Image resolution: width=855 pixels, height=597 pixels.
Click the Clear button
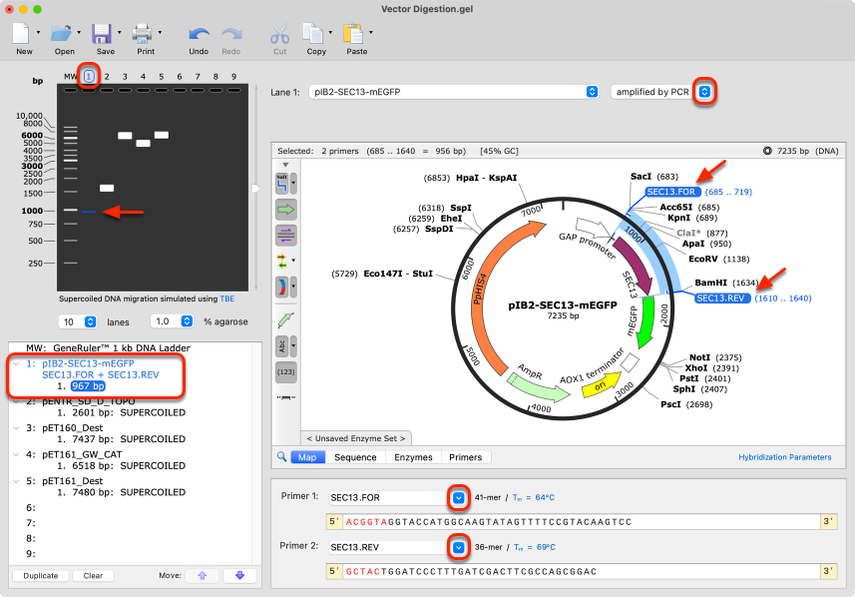click(93, 576)
